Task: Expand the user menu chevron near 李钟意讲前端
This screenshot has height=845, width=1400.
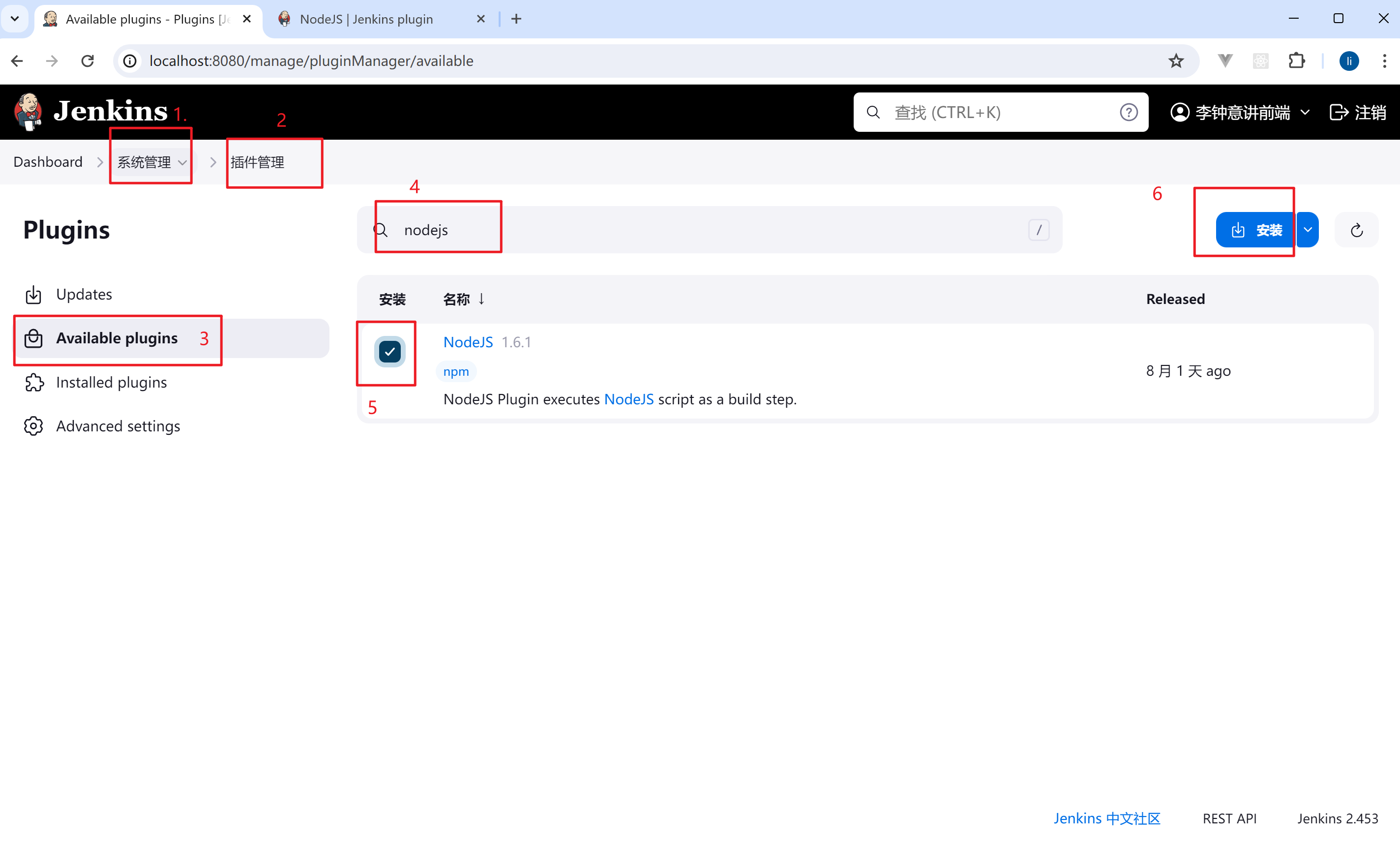Action: [x=1305, y=113]
